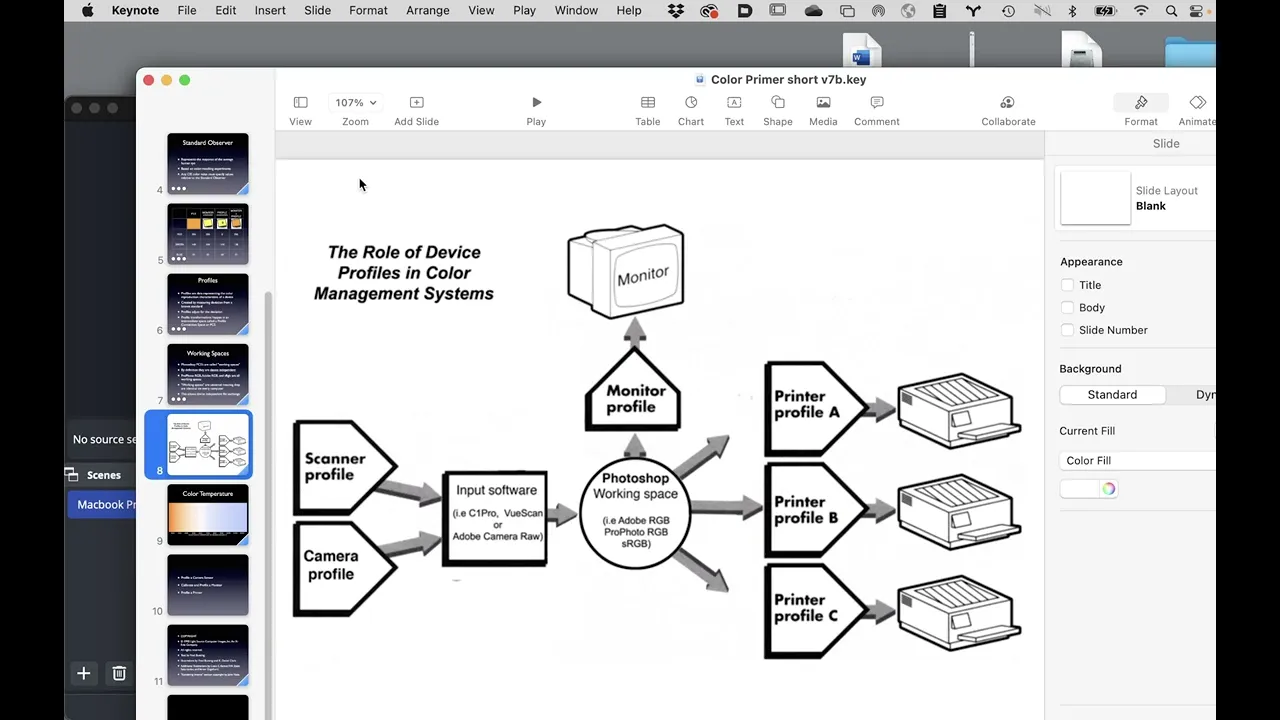The height and width of the screenshot is (720, 1280).
Task: Select slide 10 thumbnail in navigator
Action: pos(208,585)
